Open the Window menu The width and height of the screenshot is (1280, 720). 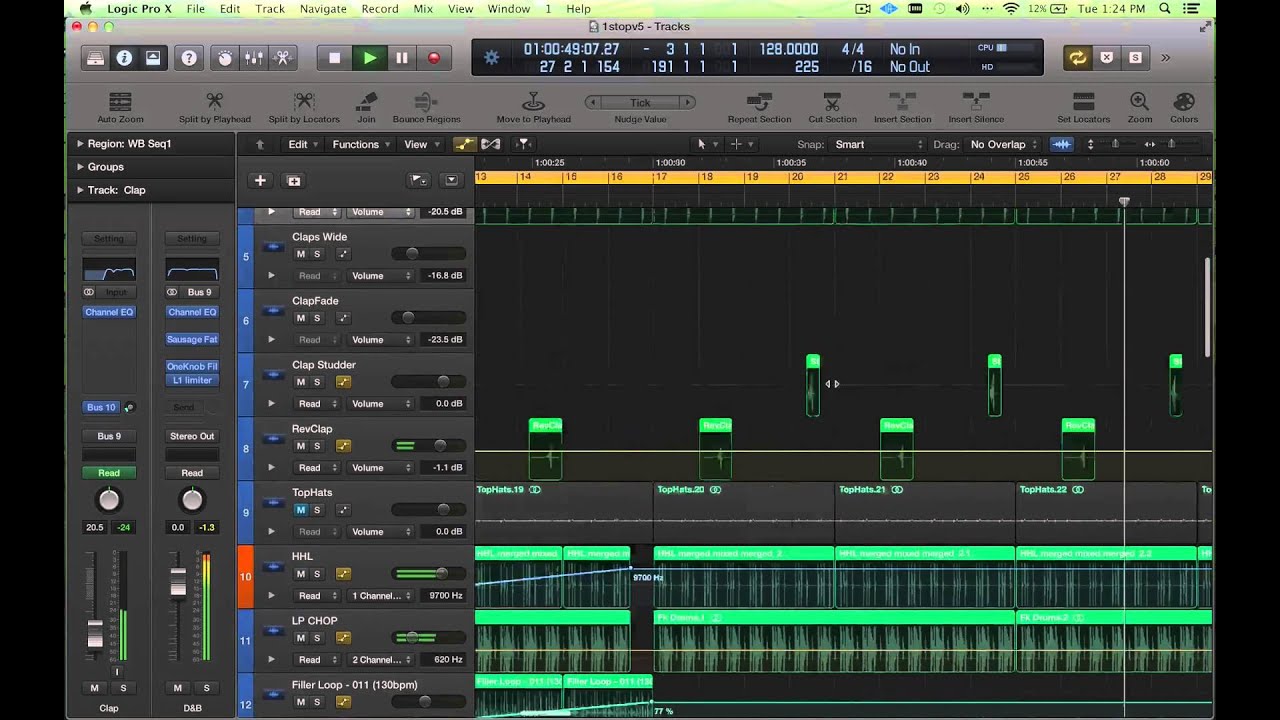click(x=509, y=9)
